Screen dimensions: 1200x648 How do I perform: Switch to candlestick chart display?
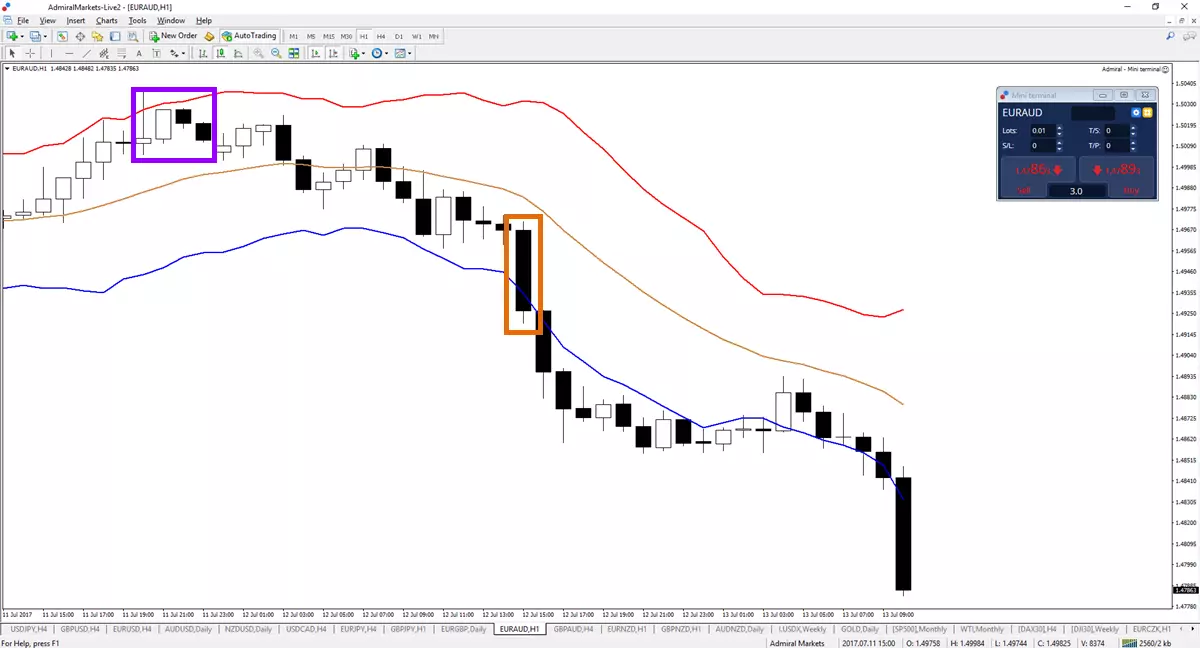220,53
